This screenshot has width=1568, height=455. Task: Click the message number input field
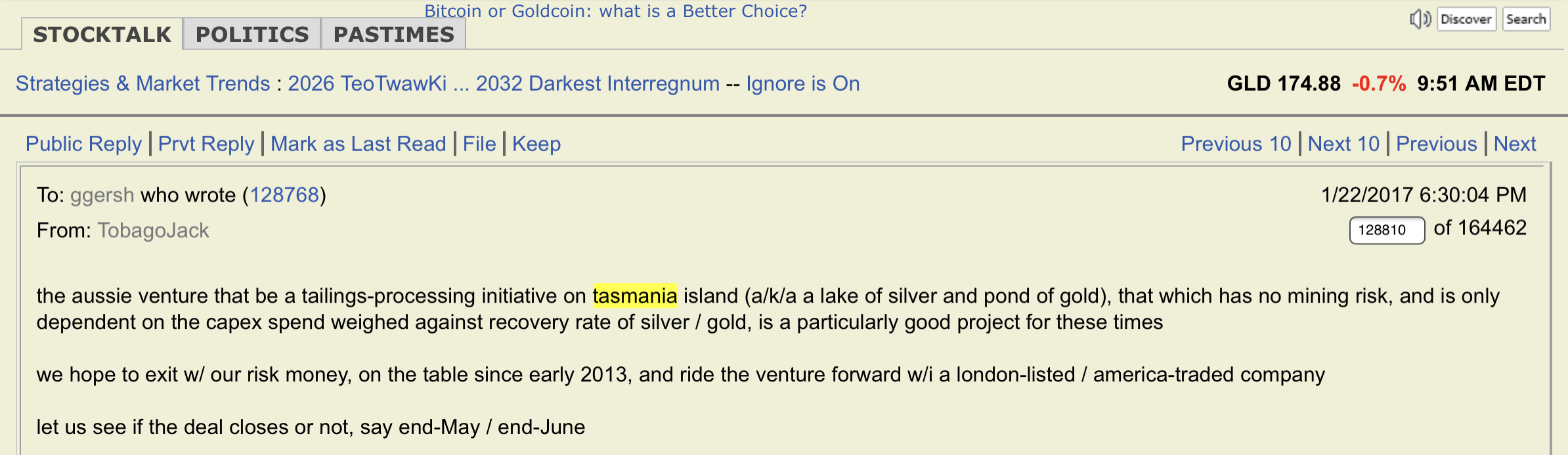pyautogui.click(x=1386, y=230)
